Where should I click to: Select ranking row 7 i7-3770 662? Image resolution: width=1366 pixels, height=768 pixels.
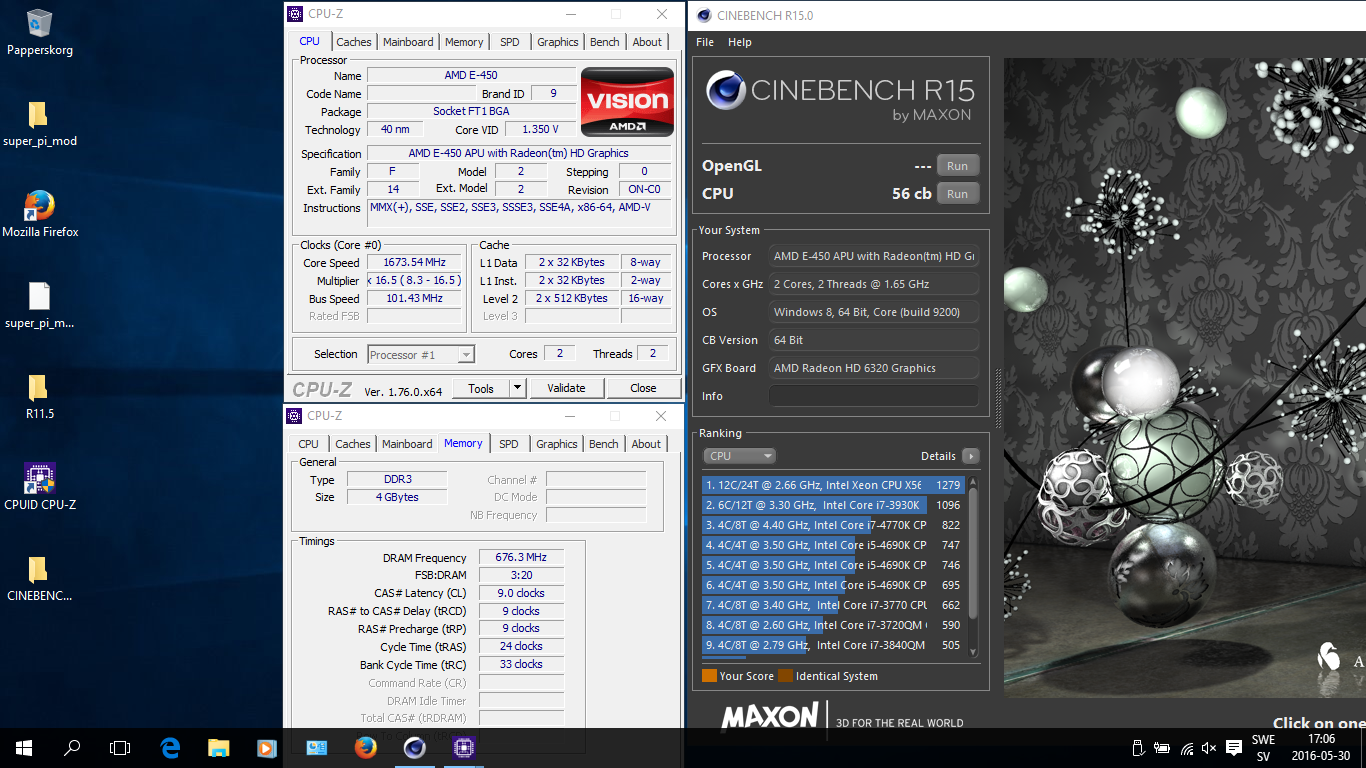click(x=833, y=605)
